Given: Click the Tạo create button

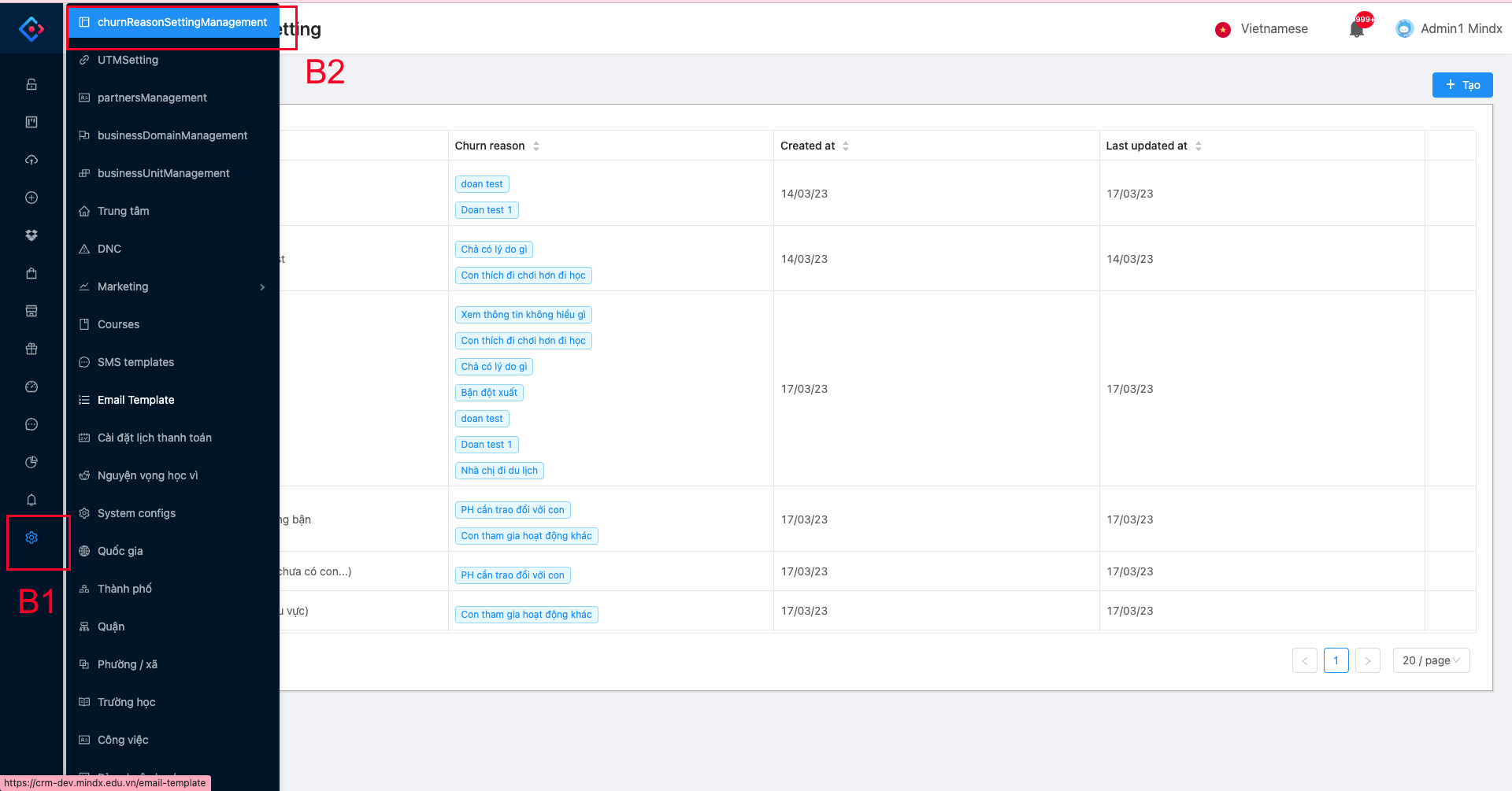Looking at the screenshot, I should [1462, 85].
